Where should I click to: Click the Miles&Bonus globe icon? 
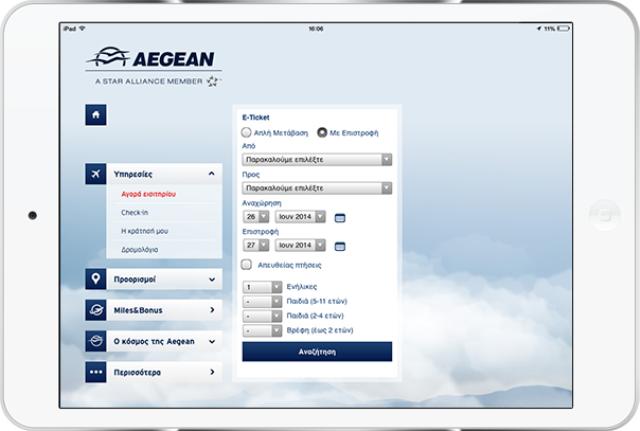click(x=96, y=310)
